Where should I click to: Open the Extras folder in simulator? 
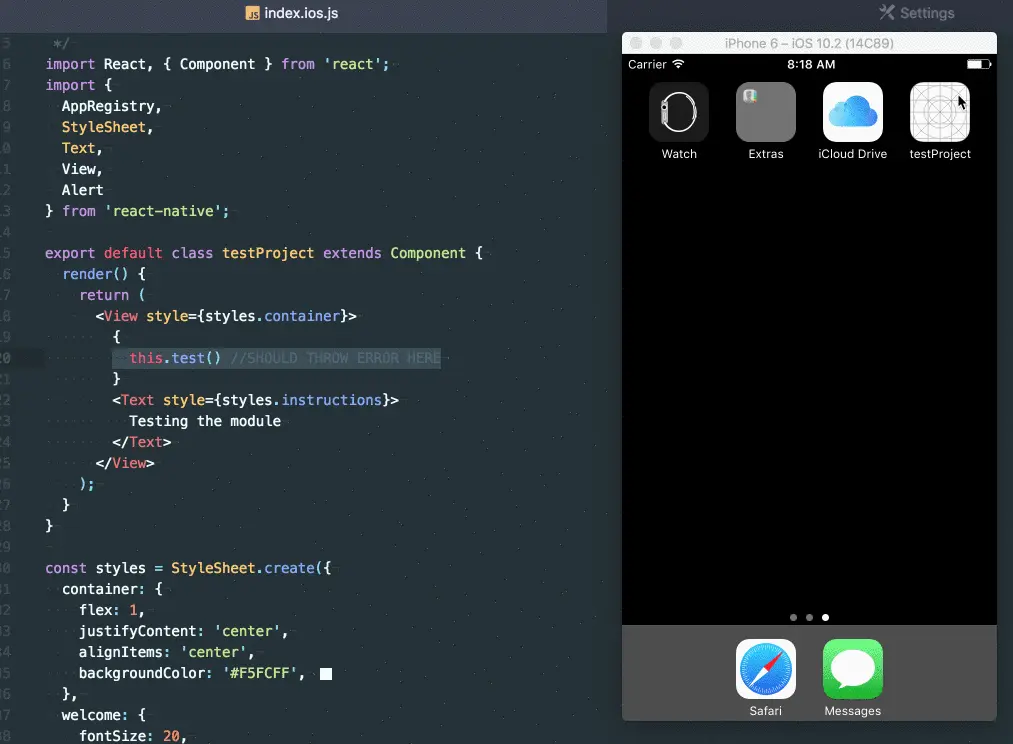pyautogui.click(x=766, y=112)
